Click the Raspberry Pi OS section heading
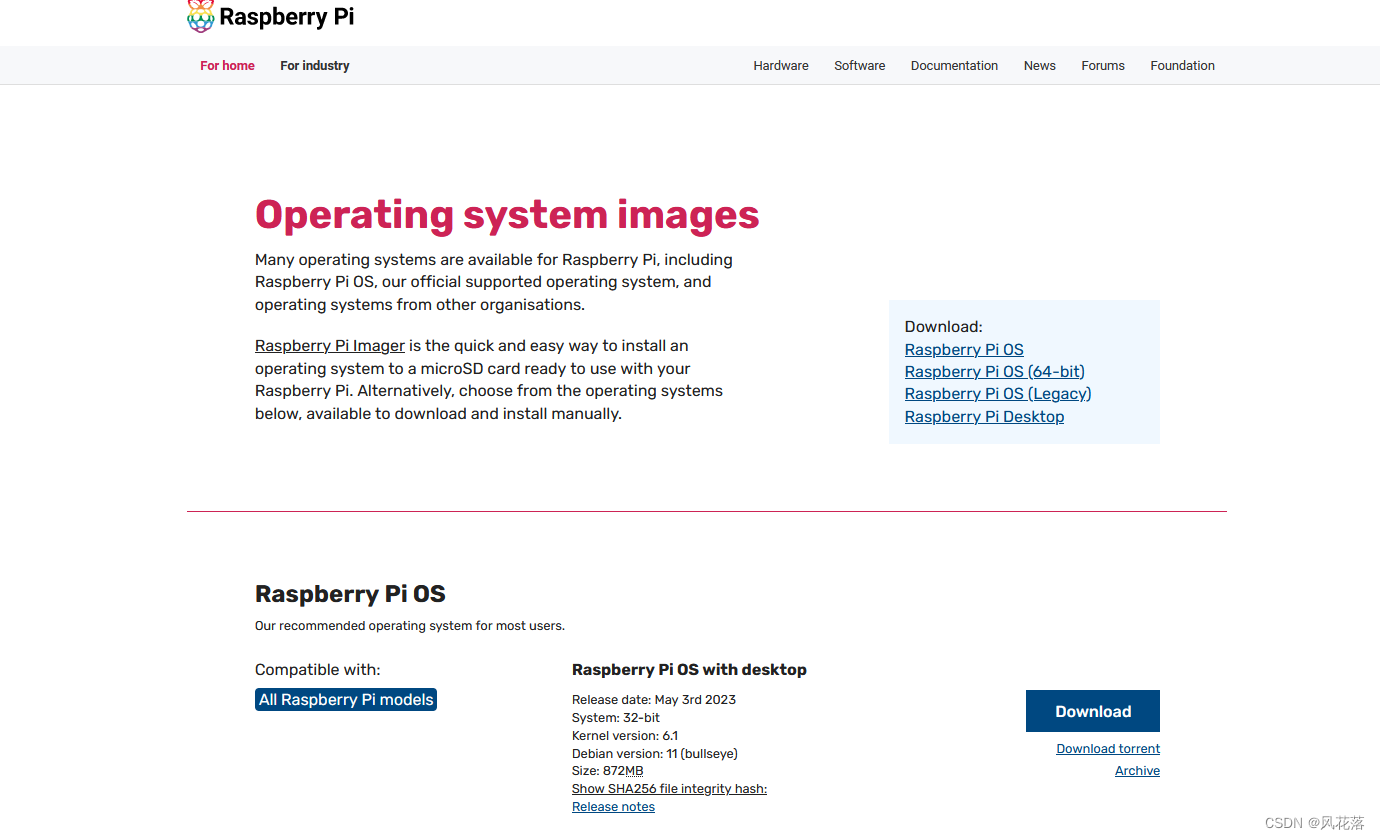The height and width of the screenshot is (840, 1380). [350, 594]
